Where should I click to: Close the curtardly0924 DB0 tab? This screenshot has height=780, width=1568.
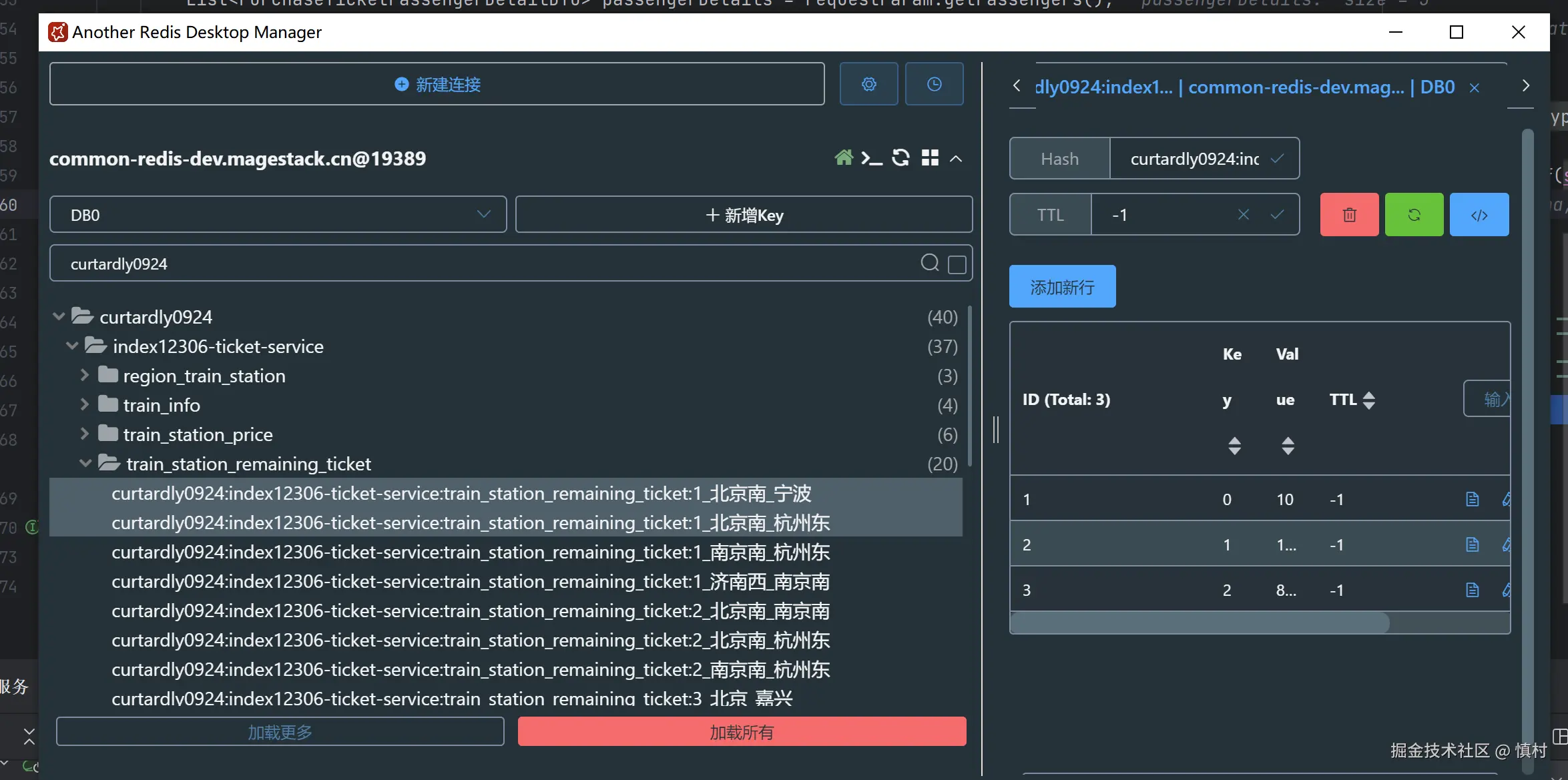(x=1475, y=88)
